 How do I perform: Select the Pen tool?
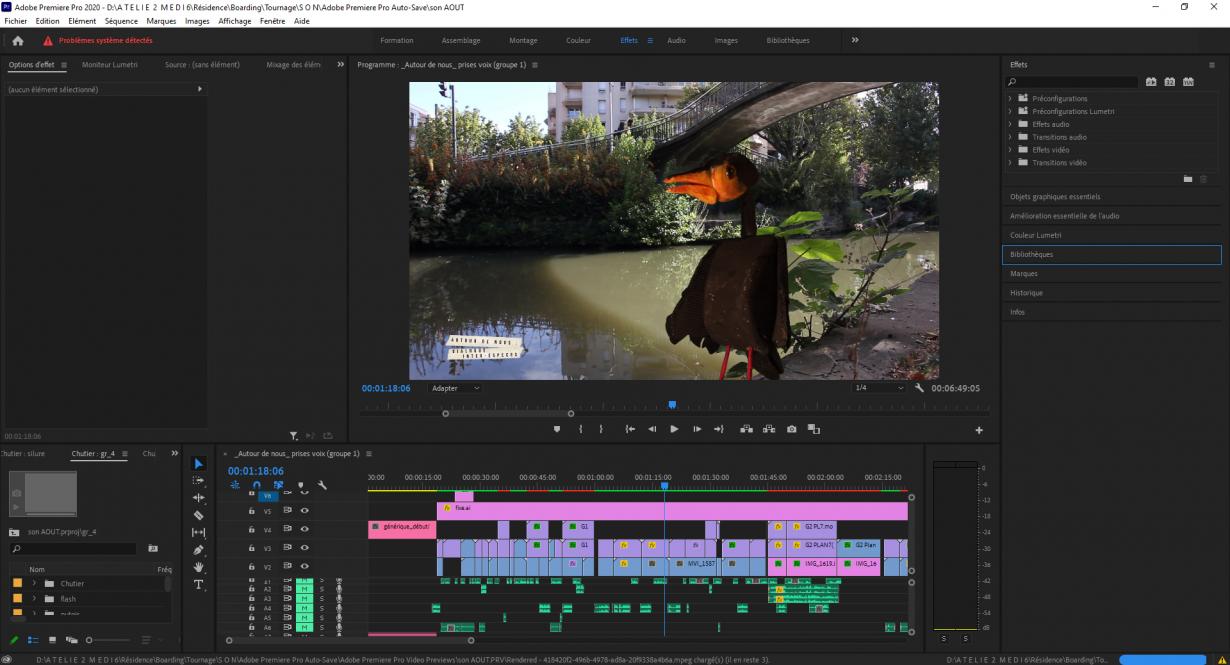pyautogui.click(x=198, y=549)
